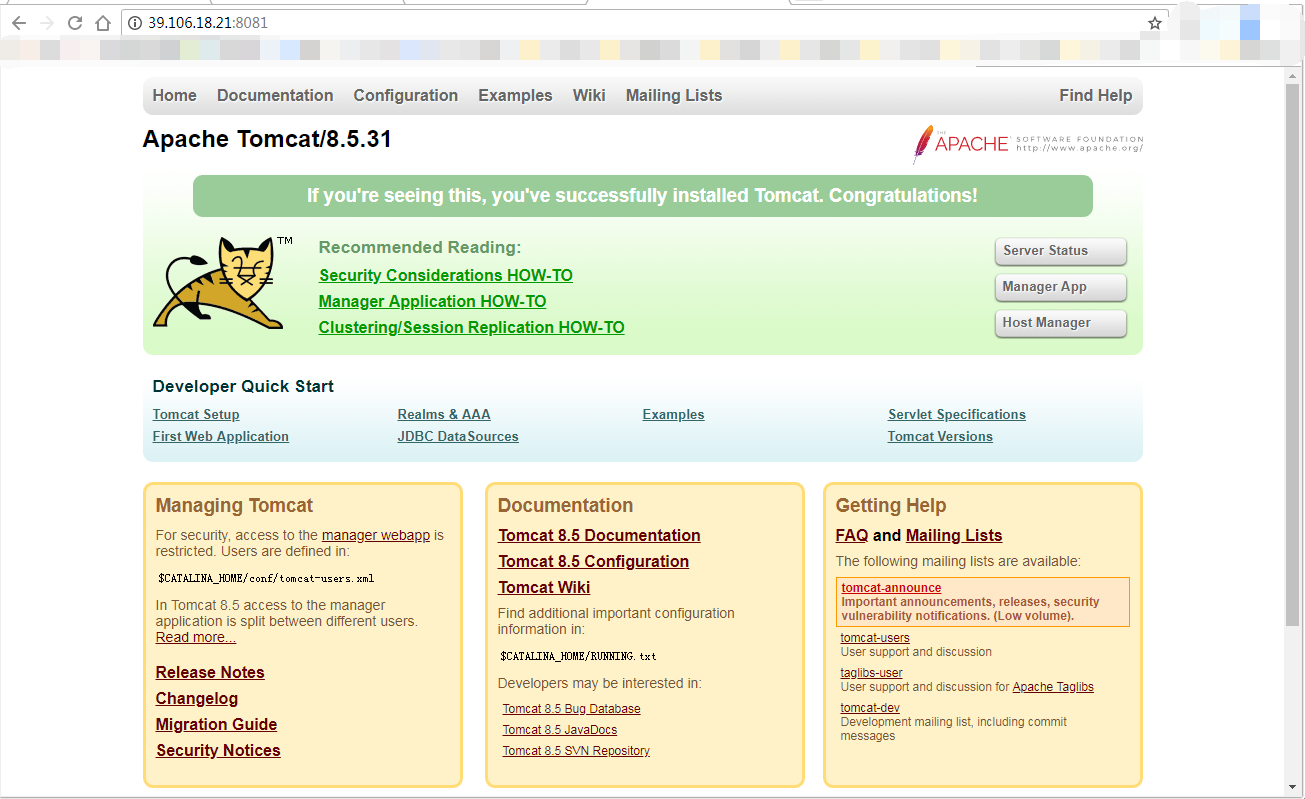Open the Security Notices link
Viewport: 1305px width, 799px height.
[x=218, y=750]
